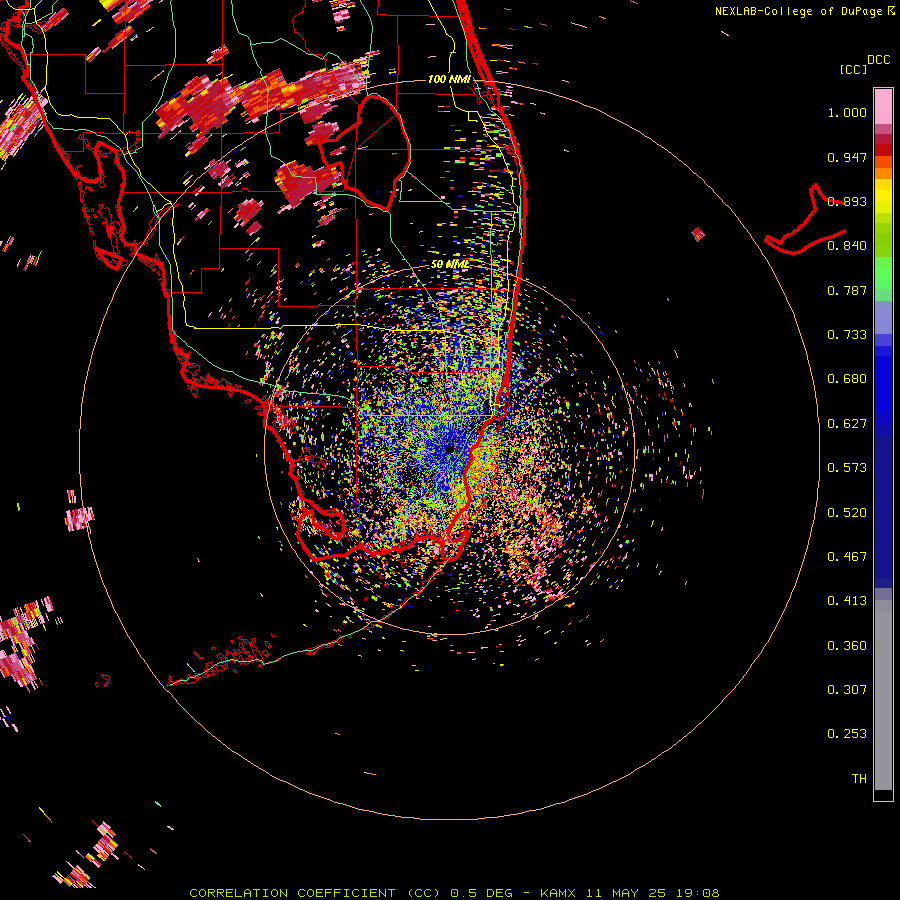
Task: Click the black KAMX radar site dot
Action: pyautogui.click(x=449, y=449)
